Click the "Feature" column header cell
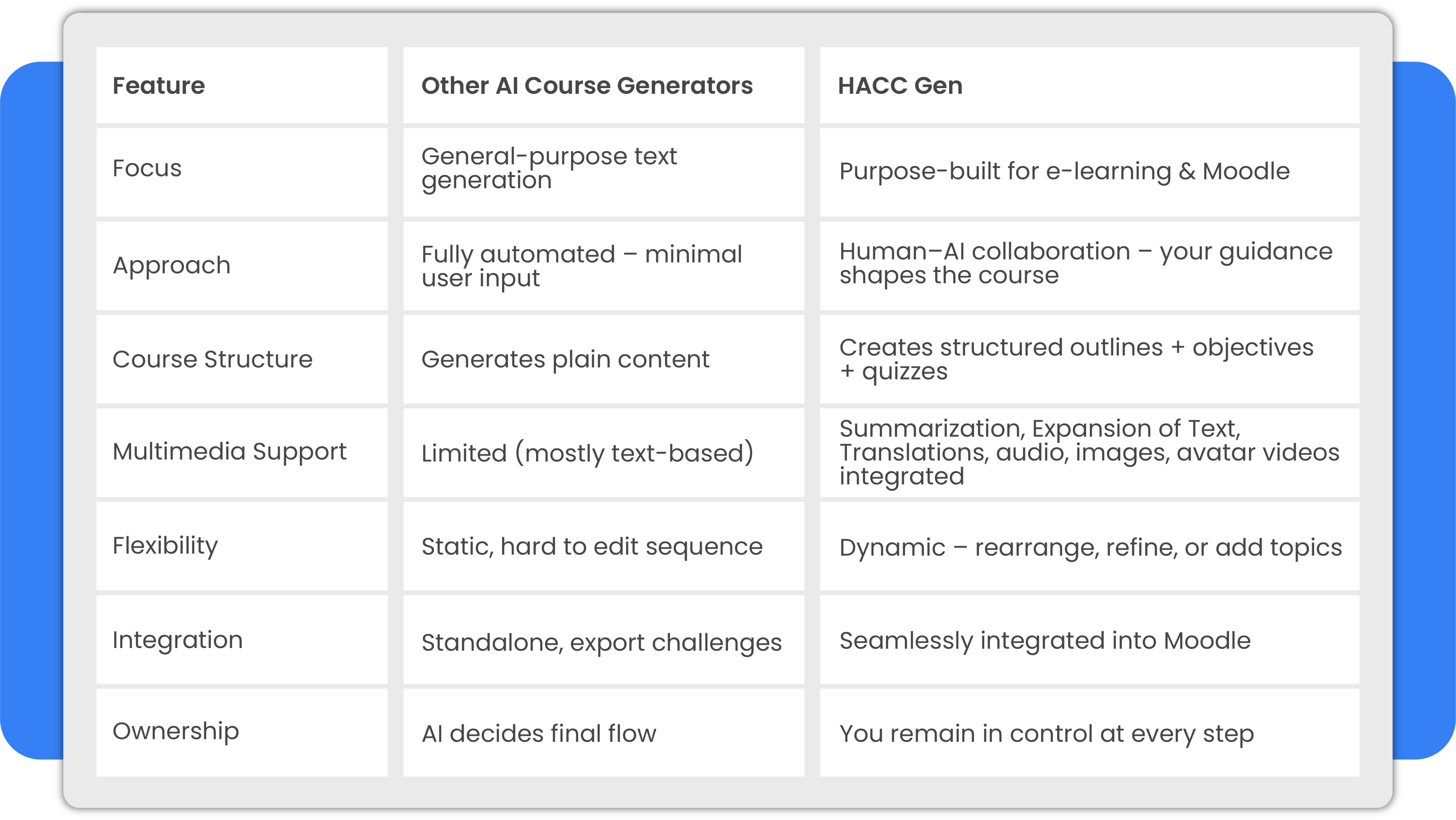1456x820 pixels. tap(159, 86)
